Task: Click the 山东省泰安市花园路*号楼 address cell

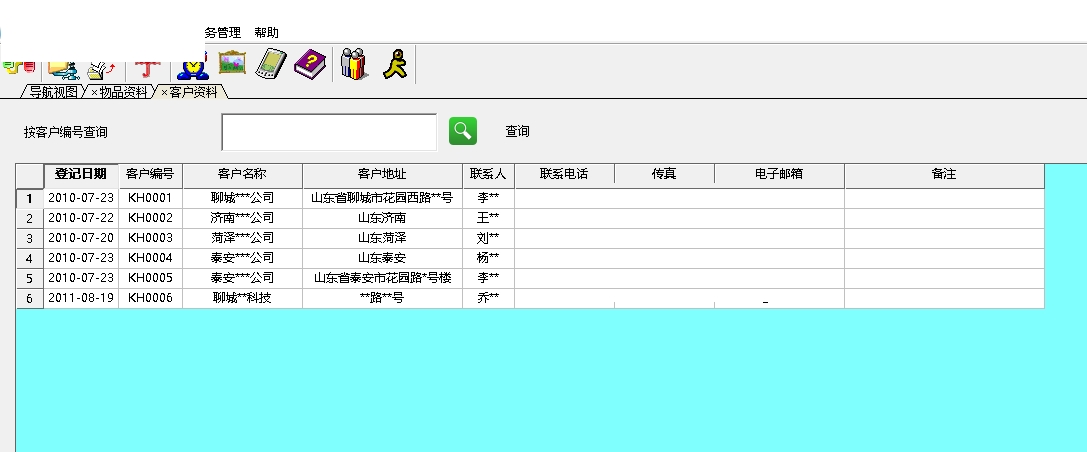Action: (x=382, y=278)
